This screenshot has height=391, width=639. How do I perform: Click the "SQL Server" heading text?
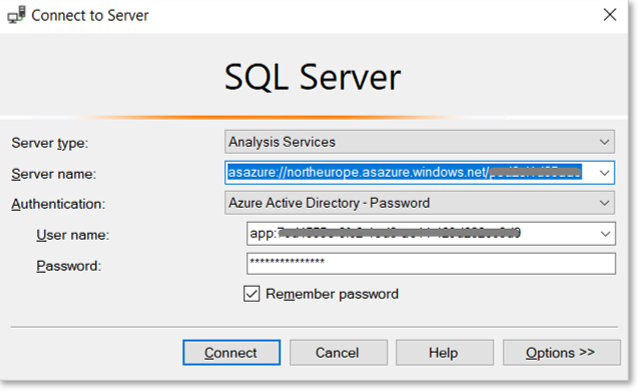[313, 77]
